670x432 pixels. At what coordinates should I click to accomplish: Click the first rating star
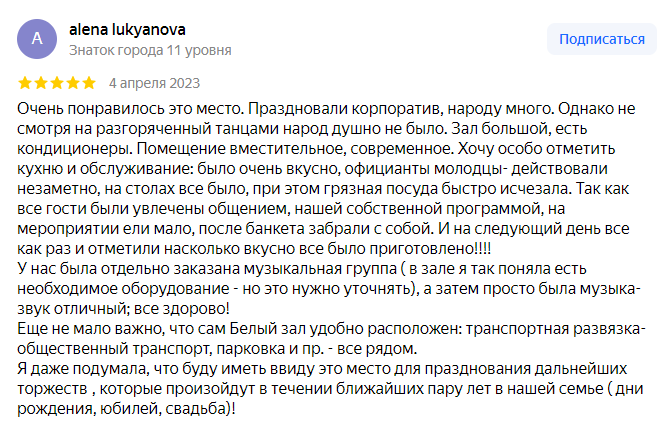click(25, 83)
